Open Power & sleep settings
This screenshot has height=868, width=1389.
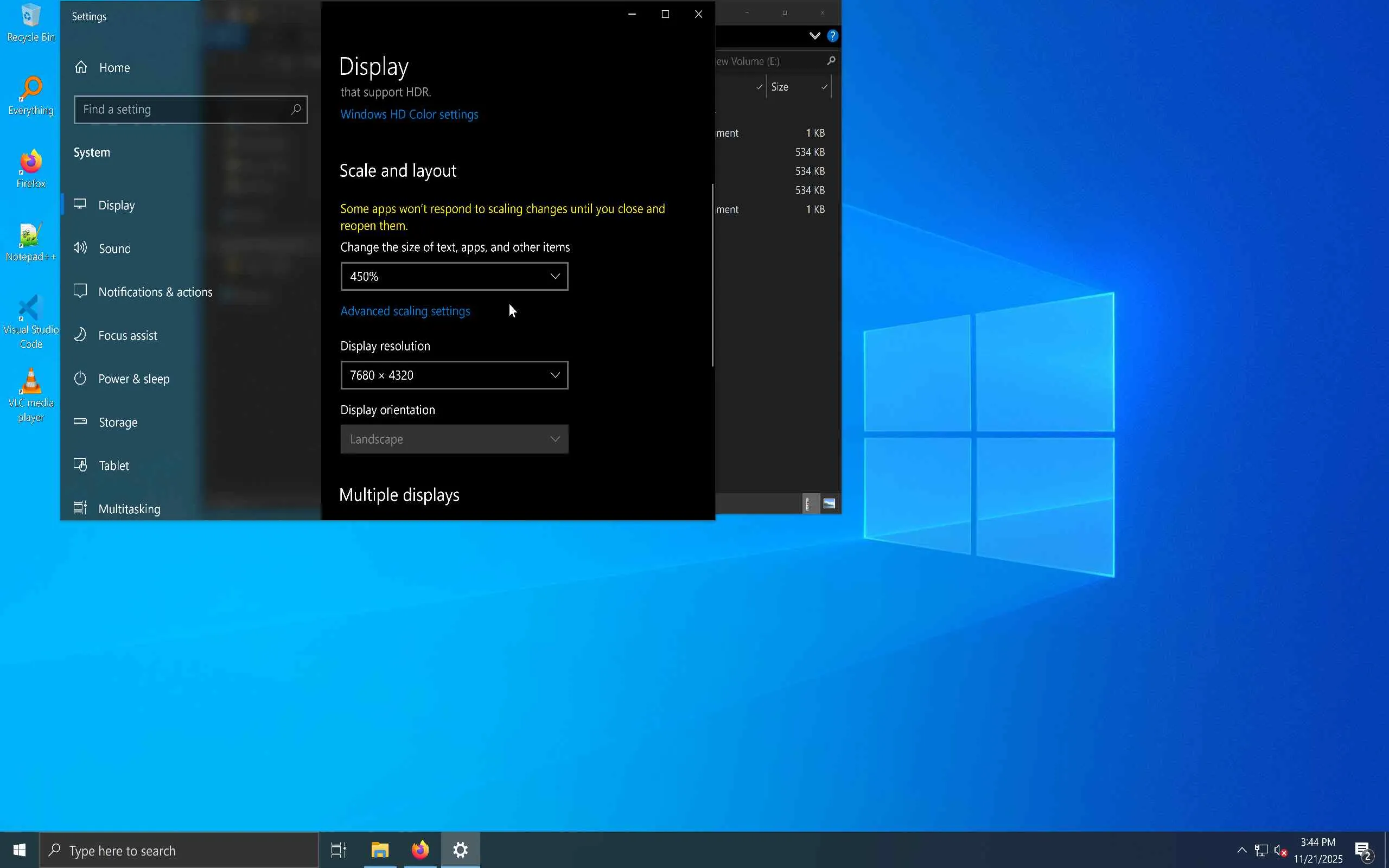pos(133,379)
